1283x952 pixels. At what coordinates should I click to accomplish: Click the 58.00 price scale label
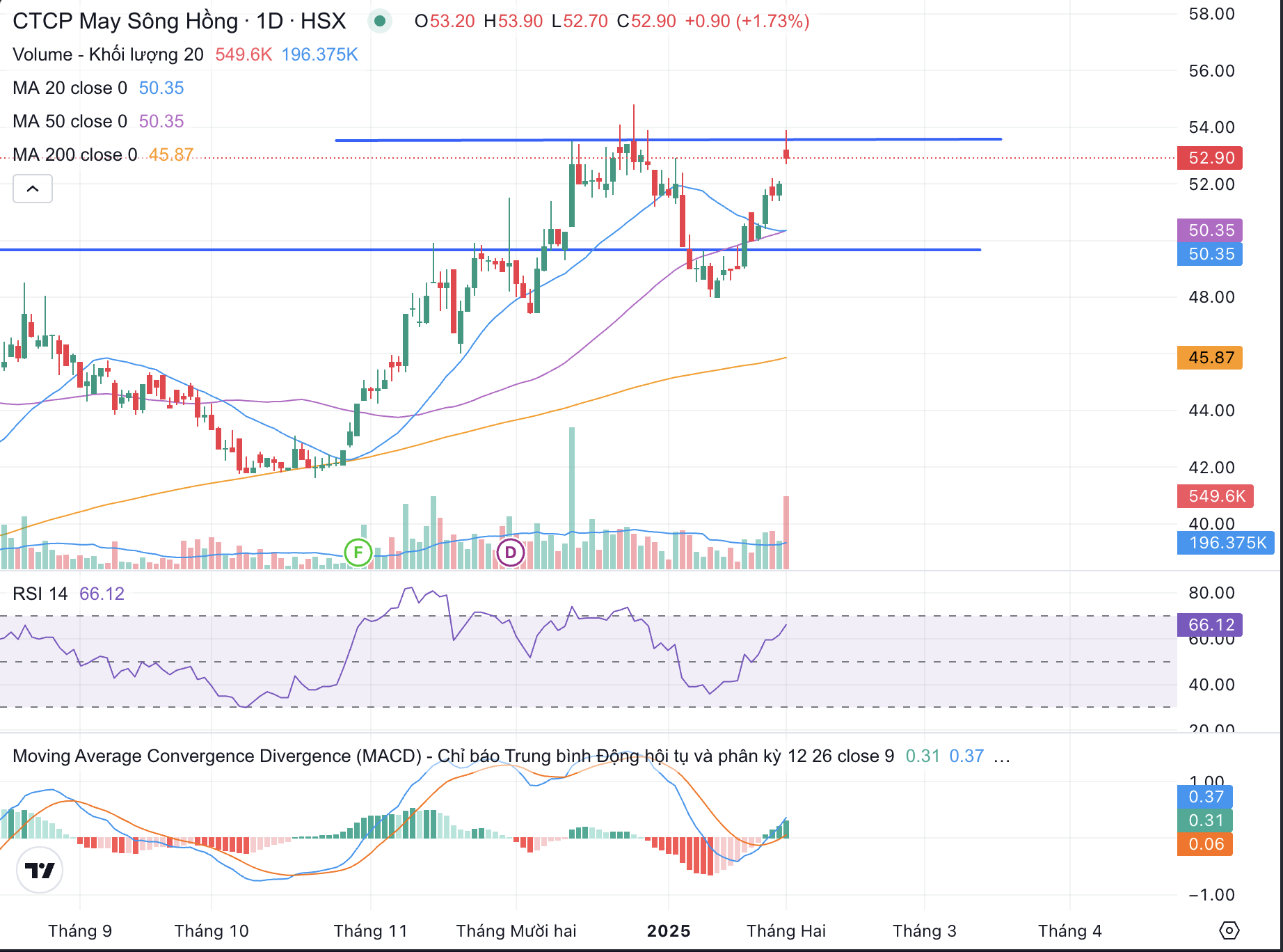point(1211,14)
